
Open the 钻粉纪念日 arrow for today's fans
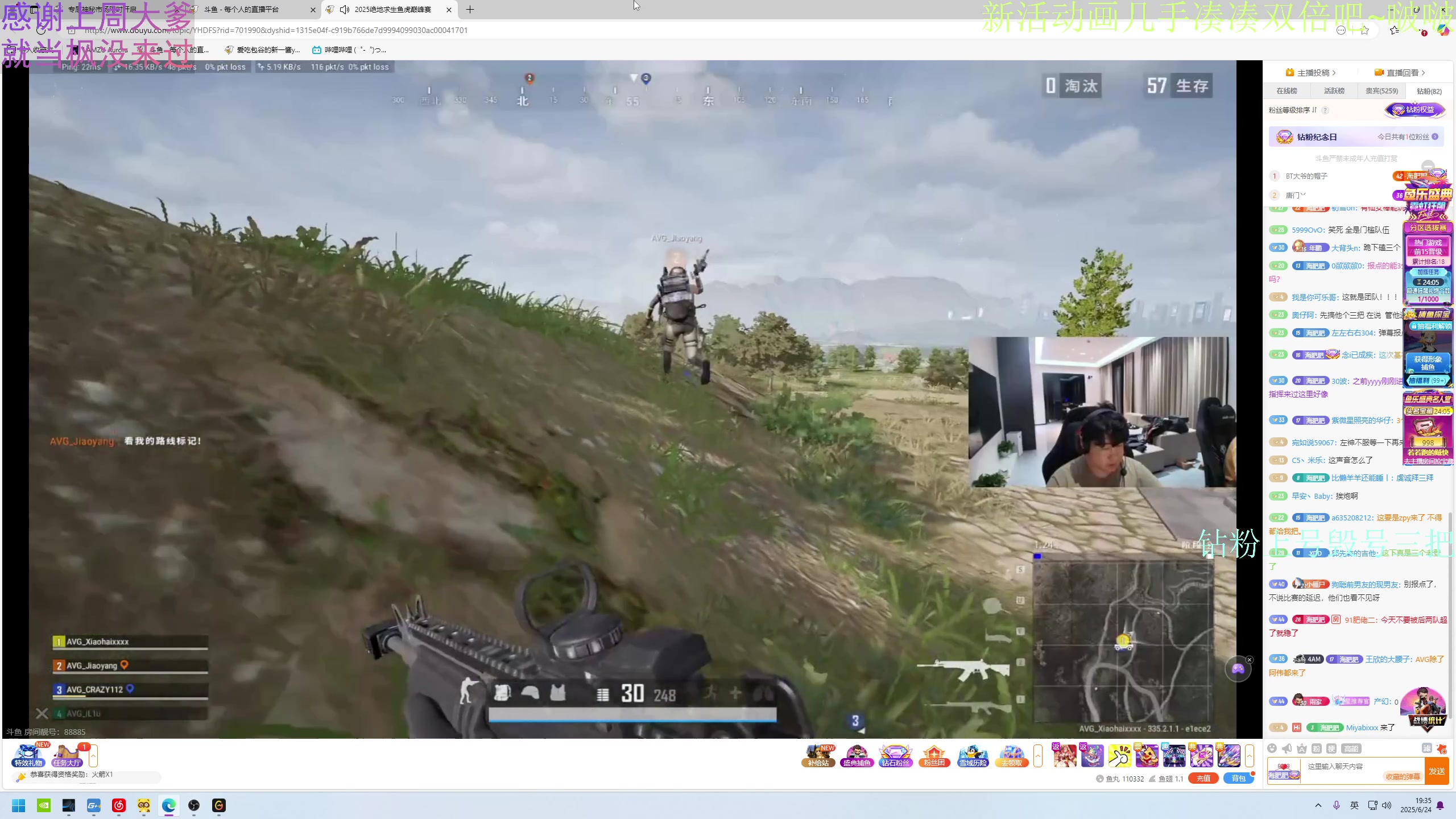[1435, 137]
